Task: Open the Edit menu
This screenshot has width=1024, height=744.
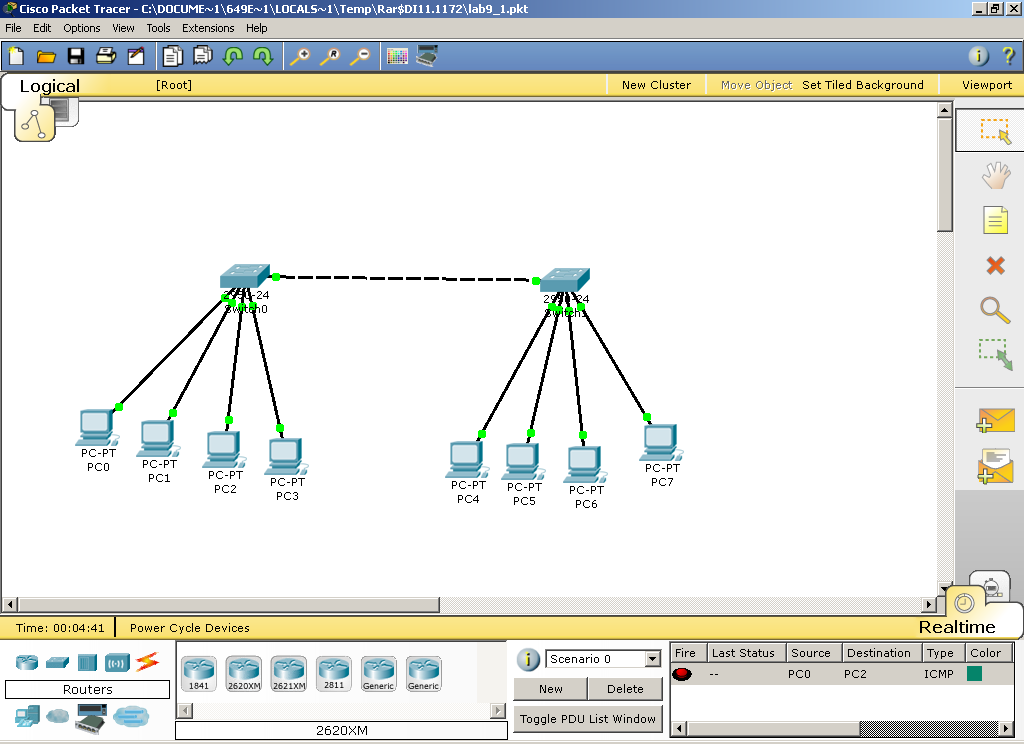Action: [x=42, y=28]
